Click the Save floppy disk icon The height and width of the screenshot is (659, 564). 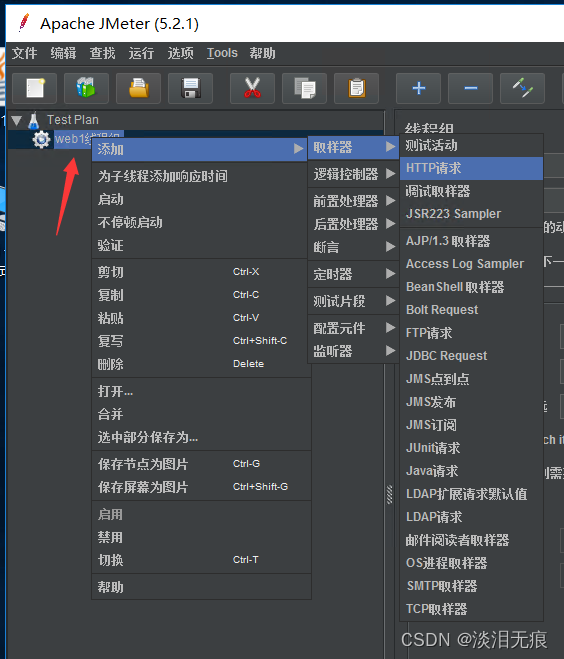(x=190, y=88)
